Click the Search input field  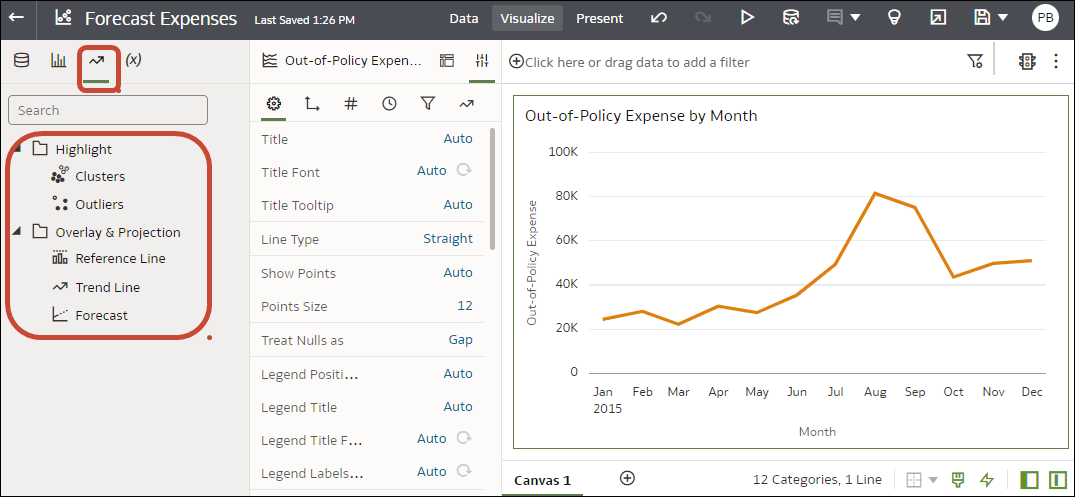(108, 110)
